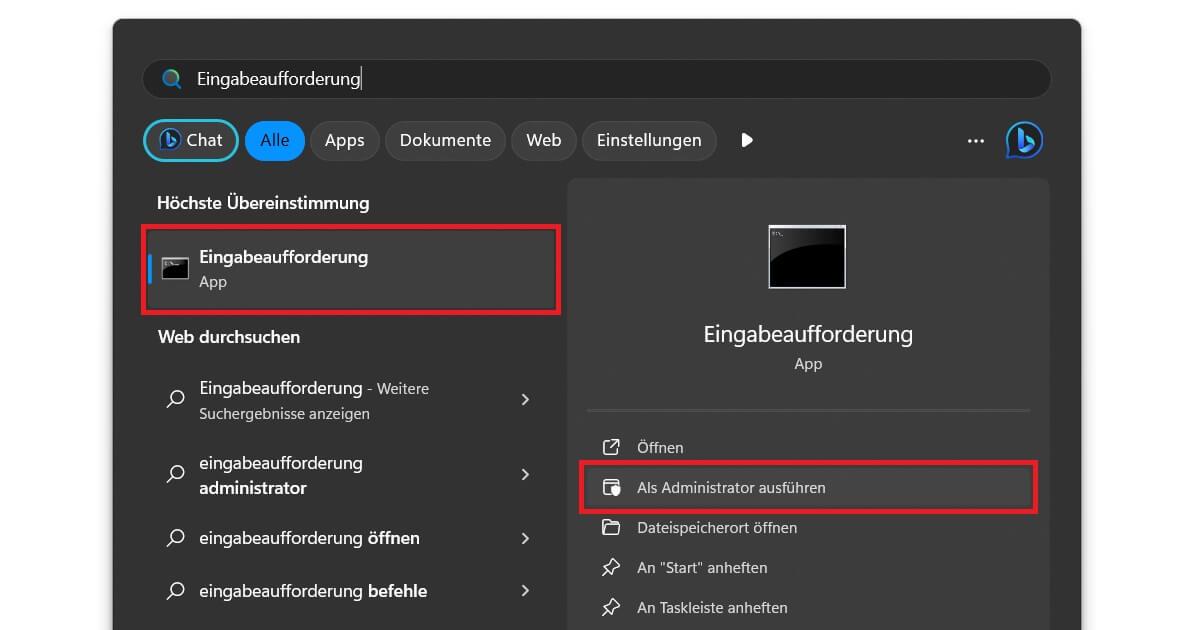
Task: Click the Als Administrator ausführen shield icon
Action: pos(611,487)
